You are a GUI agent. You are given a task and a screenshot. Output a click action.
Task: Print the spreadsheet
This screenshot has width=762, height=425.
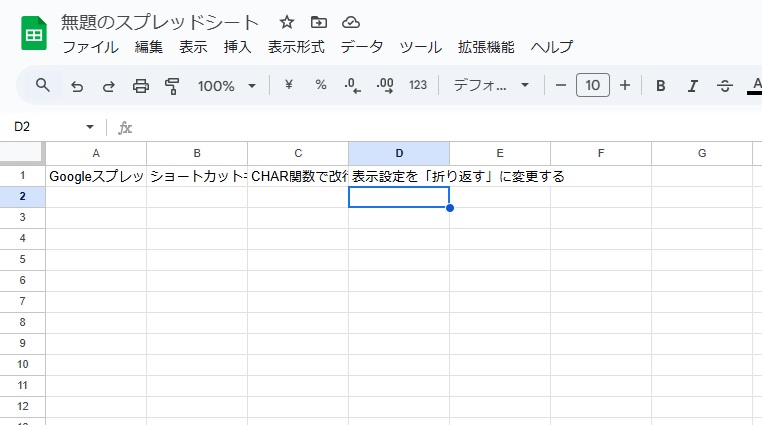(x=141, y=86)
